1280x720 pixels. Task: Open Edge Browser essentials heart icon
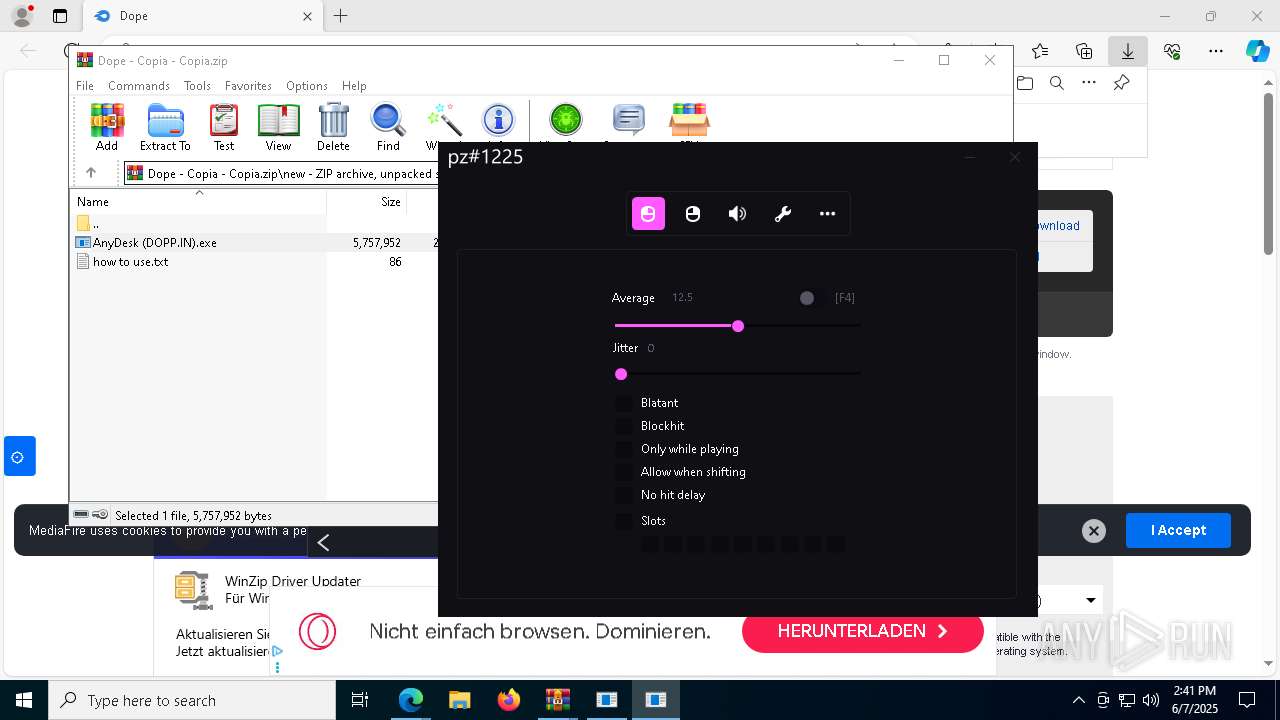[x=1172, y=51]
